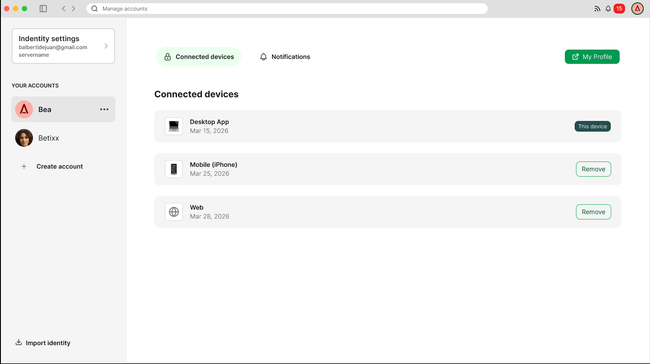Open notifications bell in top bar
Image resolution: width=650 pixels, height=364 pixels.
608,8
